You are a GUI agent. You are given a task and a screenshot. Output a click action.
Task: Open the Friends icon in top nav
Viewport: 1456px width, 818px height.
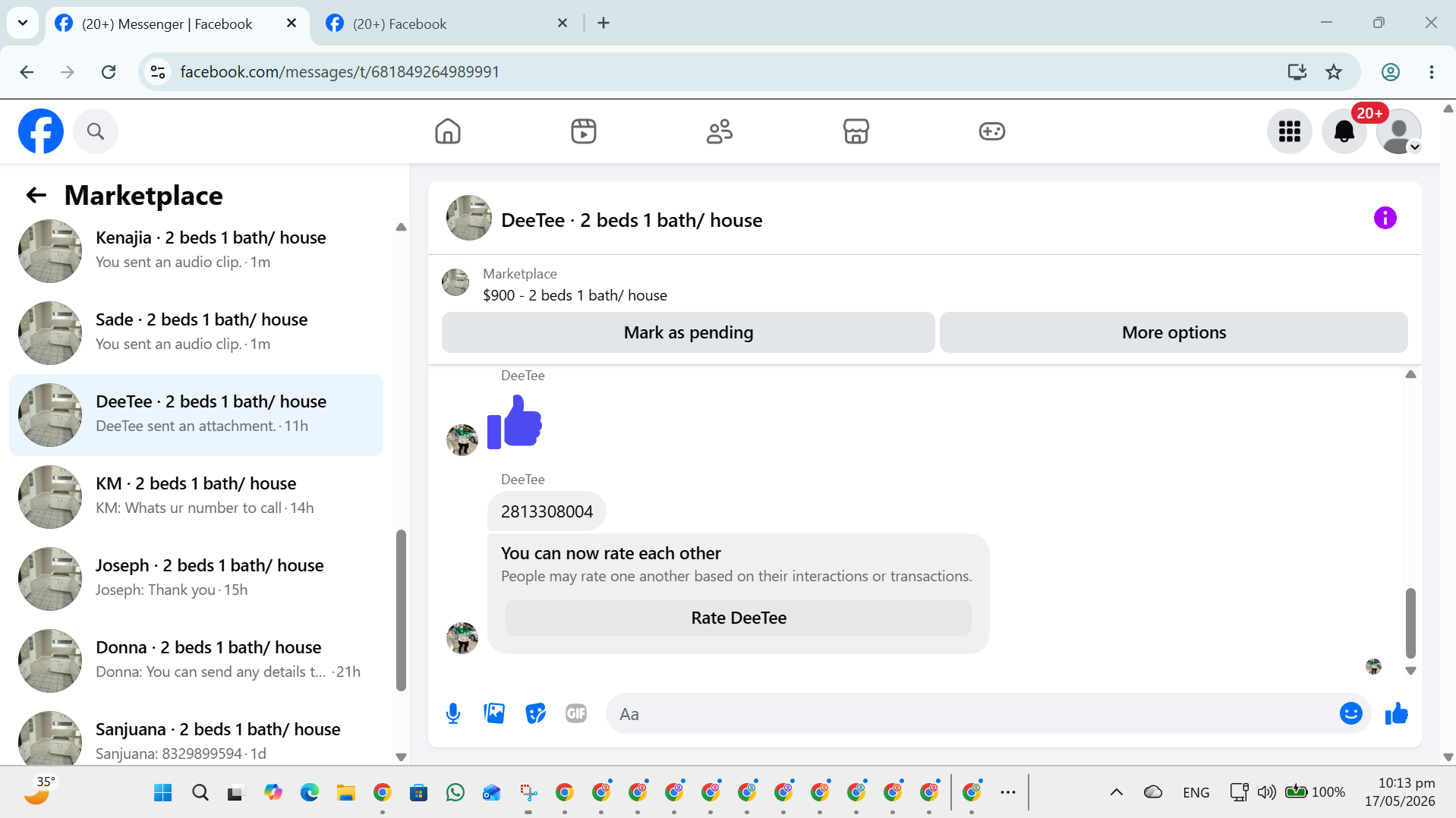click(x=720, y=131)
